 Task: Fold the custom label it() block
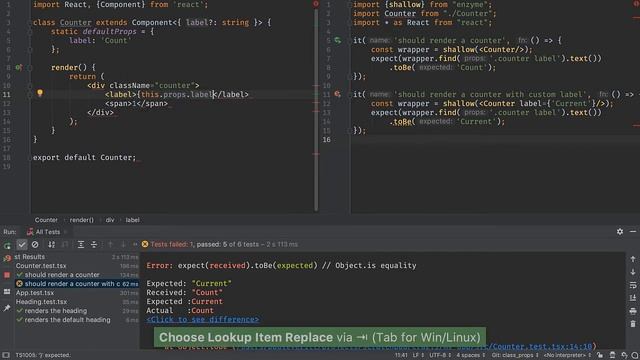349,94
